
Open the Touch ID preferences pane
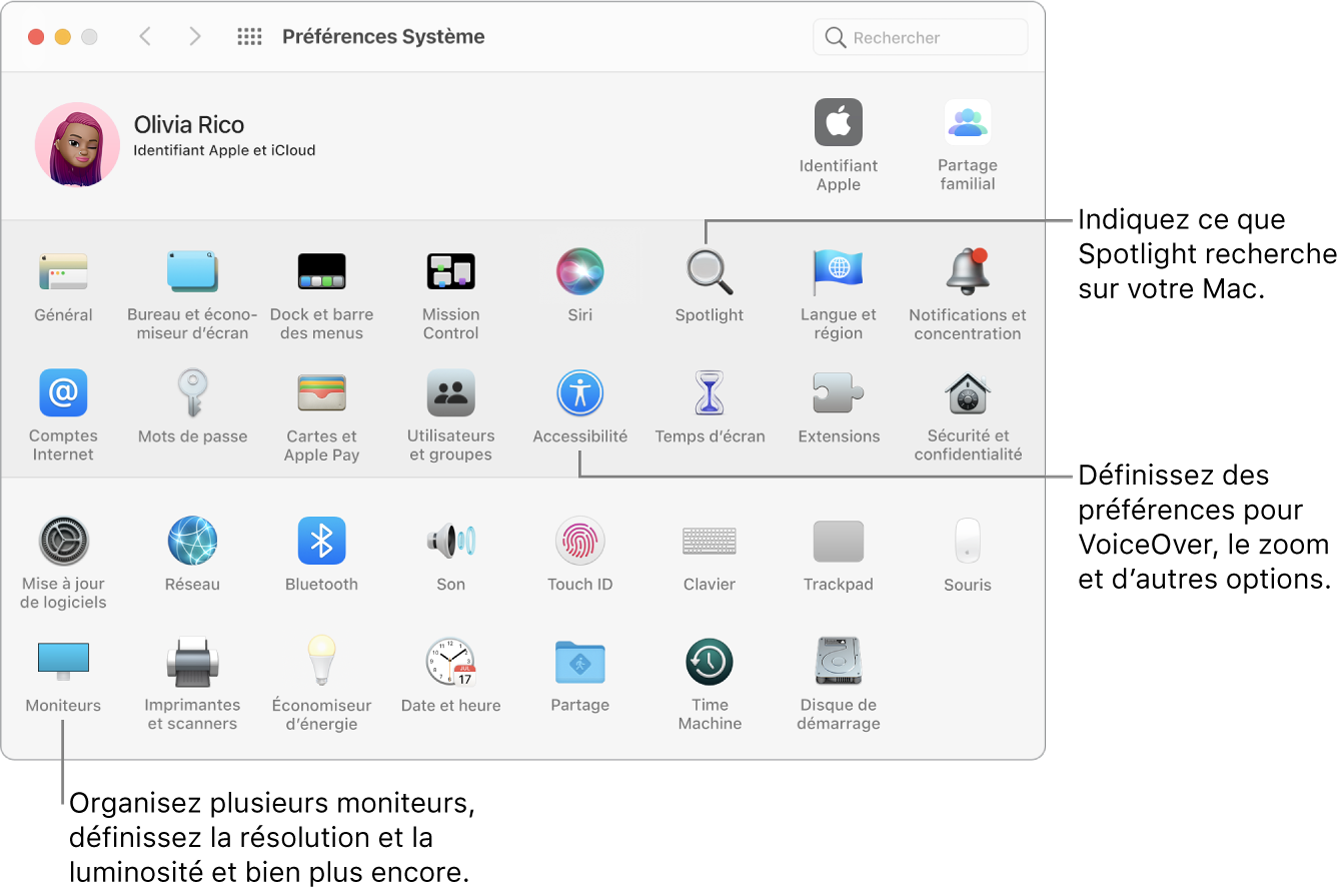pos(580,541)
